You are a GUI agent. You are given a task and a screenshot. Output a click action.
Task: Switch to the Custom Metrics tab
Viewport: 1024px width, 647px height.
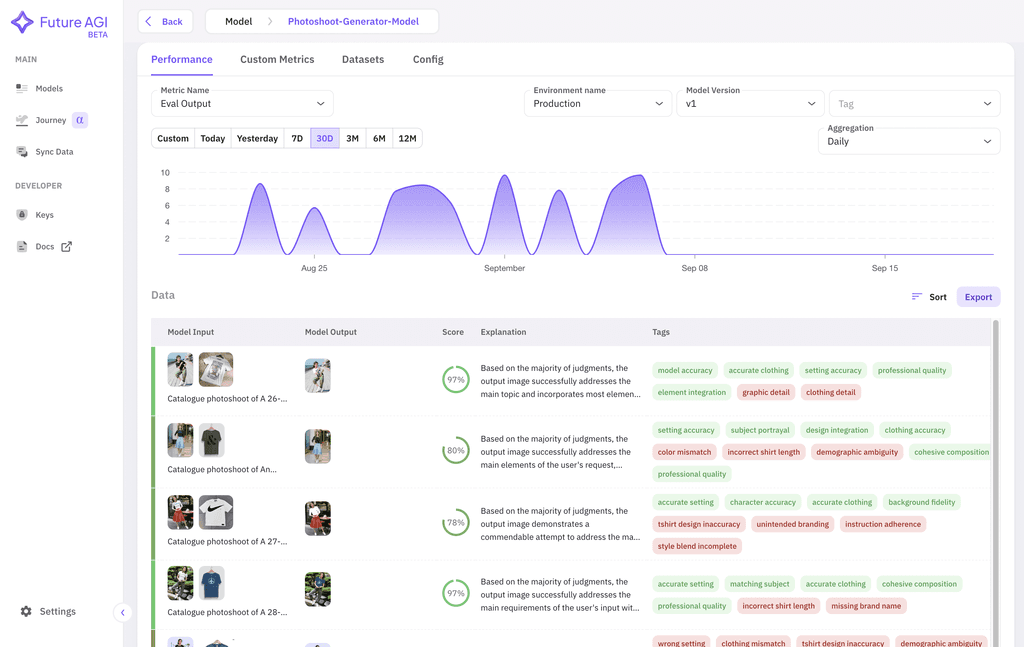[277, 59]
